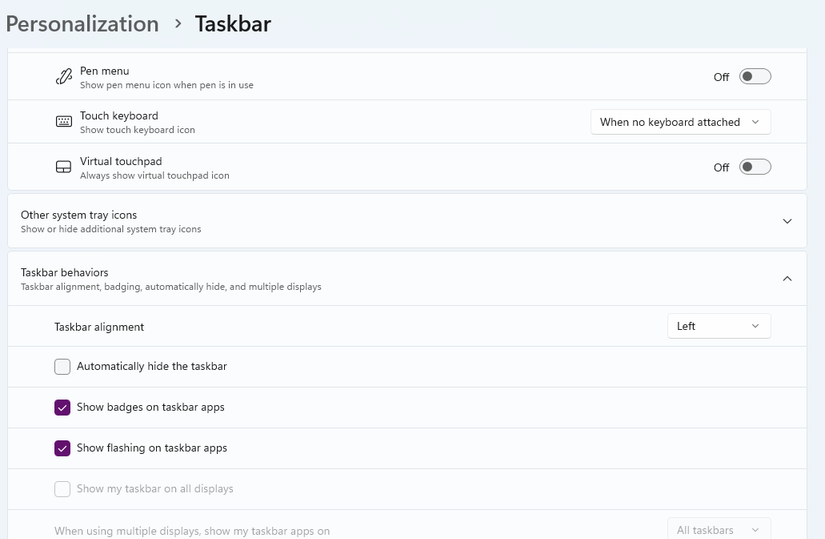Click the breadcrumb chevron separator
The width and height of the screenshot is (825, 539).
click(x=178, y=24)
